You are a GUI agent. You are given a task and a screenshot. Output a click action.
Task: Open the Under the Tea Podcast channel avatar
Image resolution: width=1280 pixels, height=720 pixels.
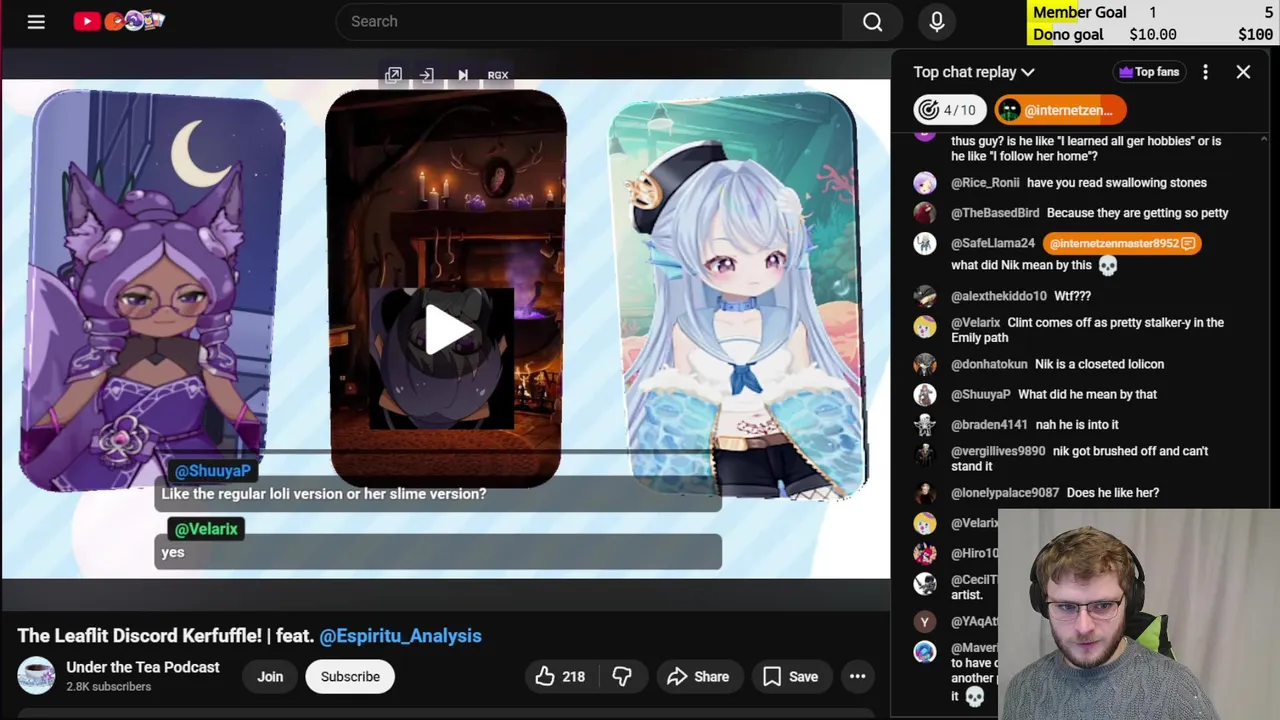point(36,676)
